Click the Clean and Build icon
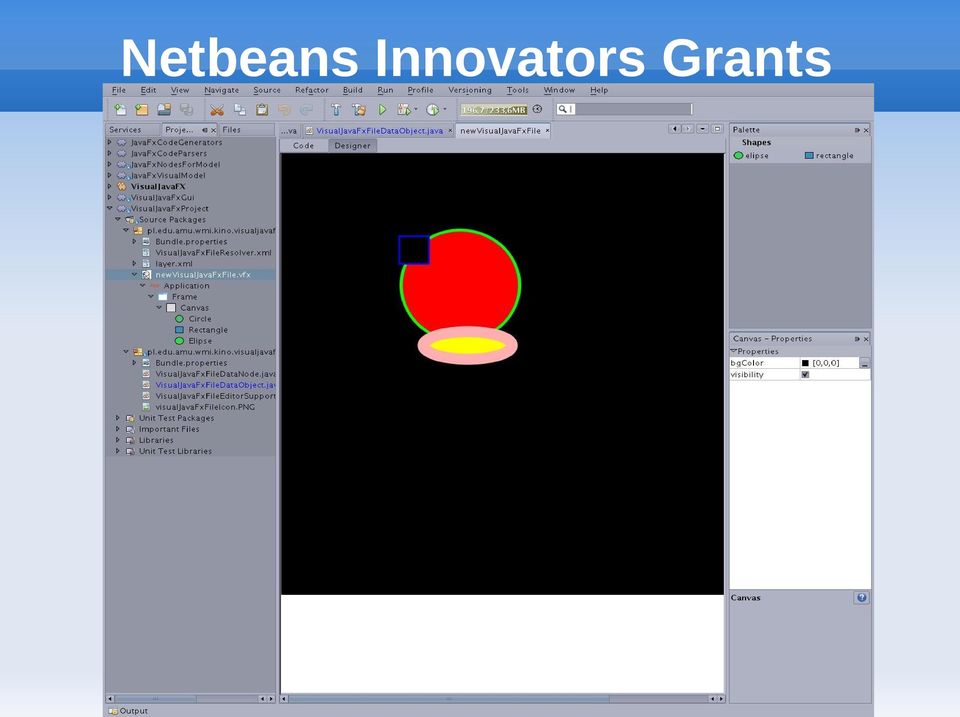Image resolution: width=960 pixels, height=717 pixels. (359, 110)
